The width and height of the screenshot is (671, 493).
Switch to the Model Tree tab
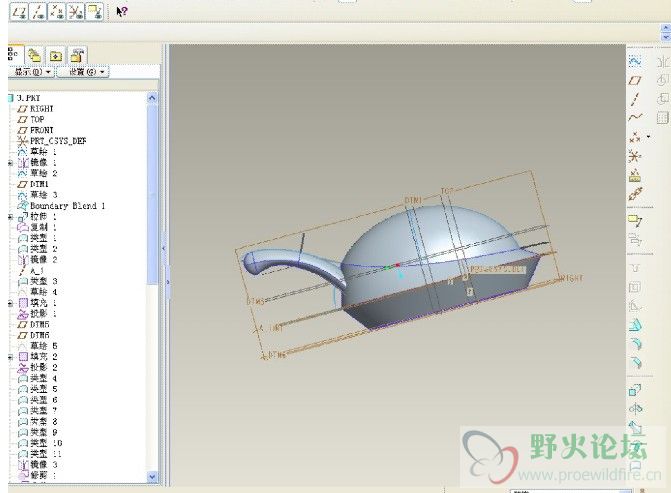(x=14, y=55)
